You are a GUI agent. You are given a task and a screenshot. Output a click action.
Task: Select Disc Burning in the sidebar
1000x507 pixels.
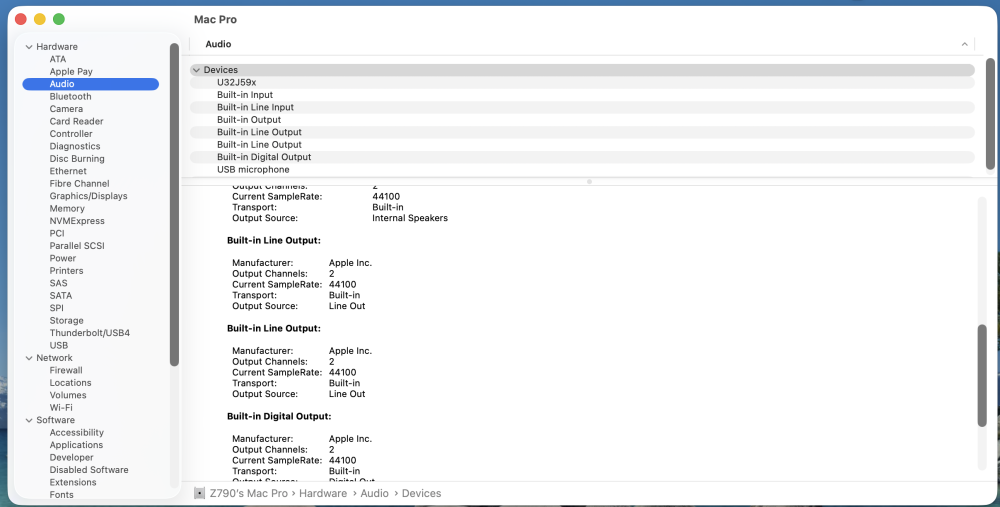coord(77,159)
